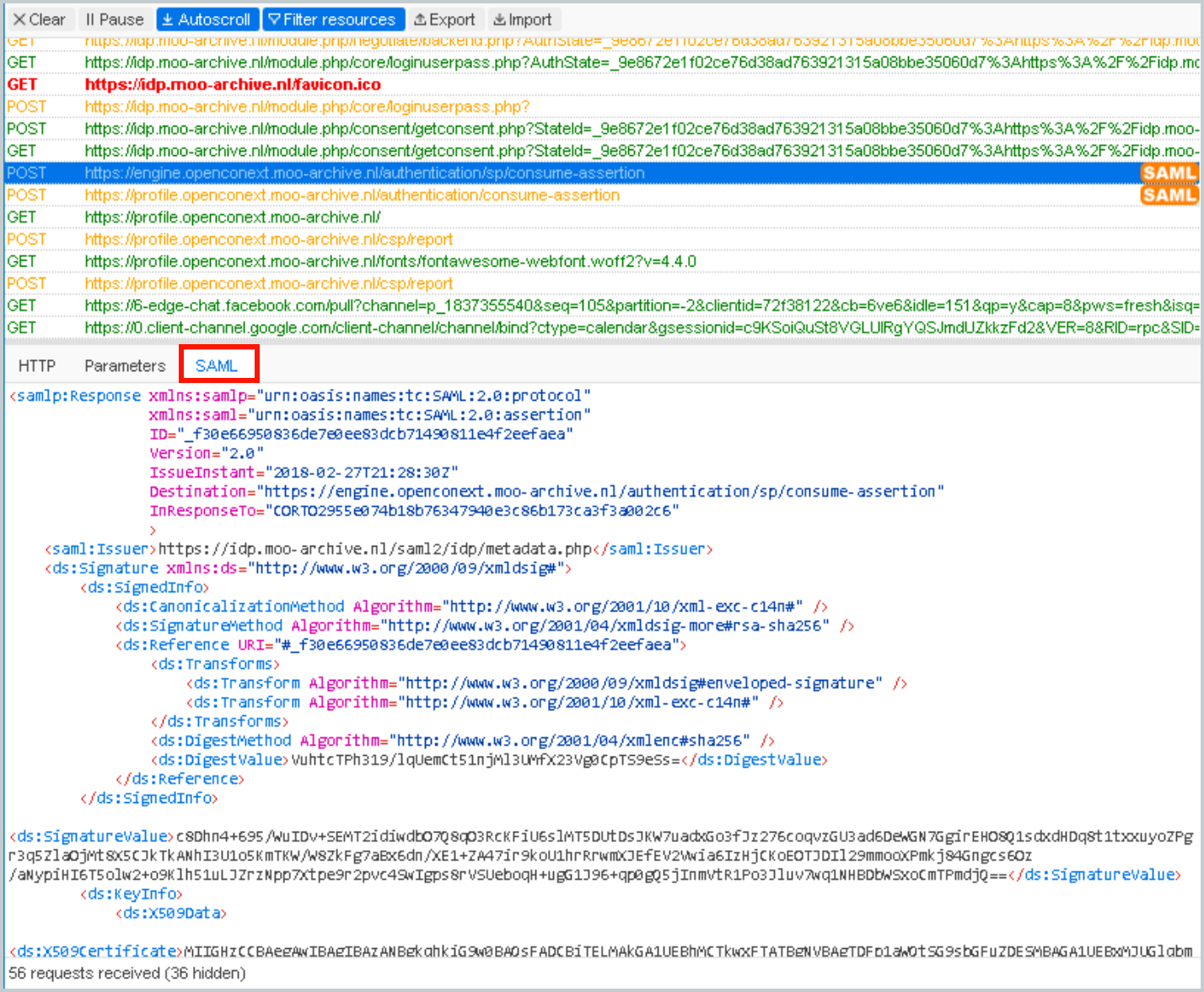
Task: Open the HTTP tab
Action: coord(37,365)
